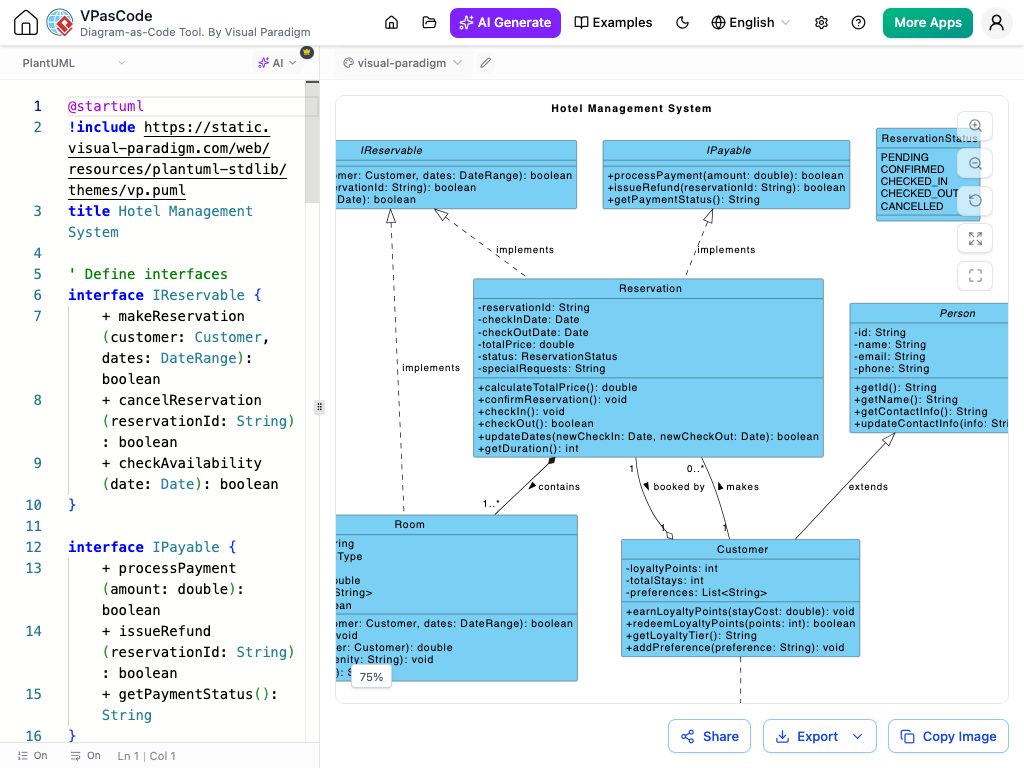Click '-status: ReservationStatus' attribute

pos(547,357)
